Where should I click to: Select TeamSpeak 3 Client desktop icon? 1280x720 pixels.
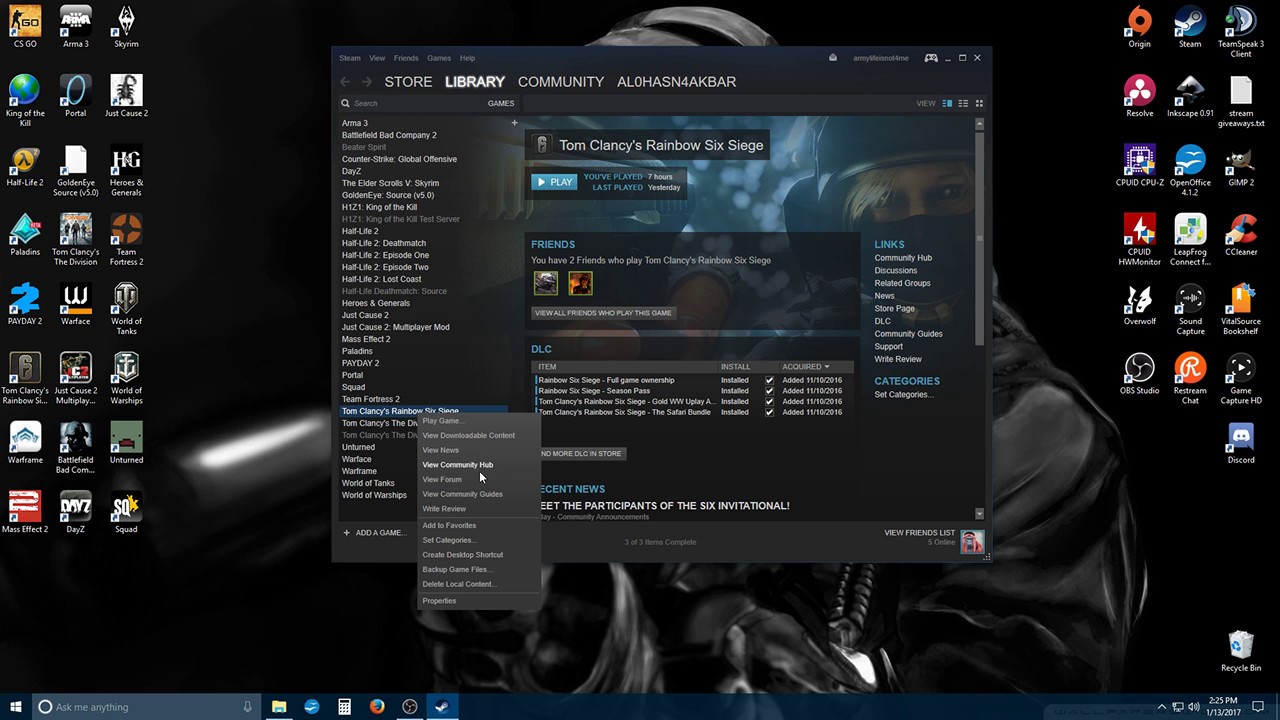(x=1241, y=32)
